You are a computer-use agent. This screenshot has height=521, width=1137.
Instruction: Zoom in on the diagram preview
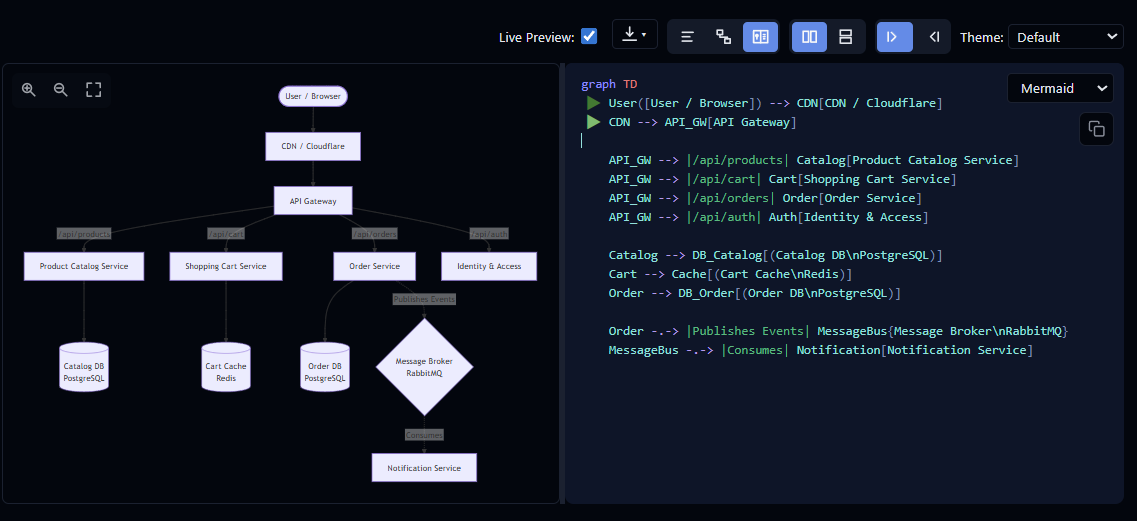tap(29, 90)
